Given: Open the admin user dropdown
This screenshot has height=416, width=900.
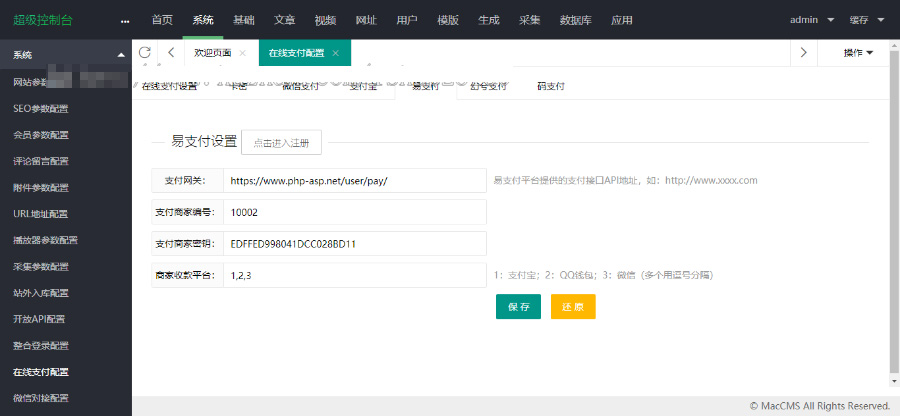Looking at the screenshot, I should 811,20.
